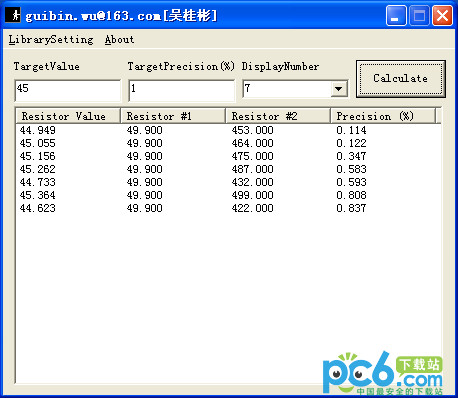The height and width of the screenshot is (398, 458).
Task: Click precision cell 0.837
Action: click(351, 208)
